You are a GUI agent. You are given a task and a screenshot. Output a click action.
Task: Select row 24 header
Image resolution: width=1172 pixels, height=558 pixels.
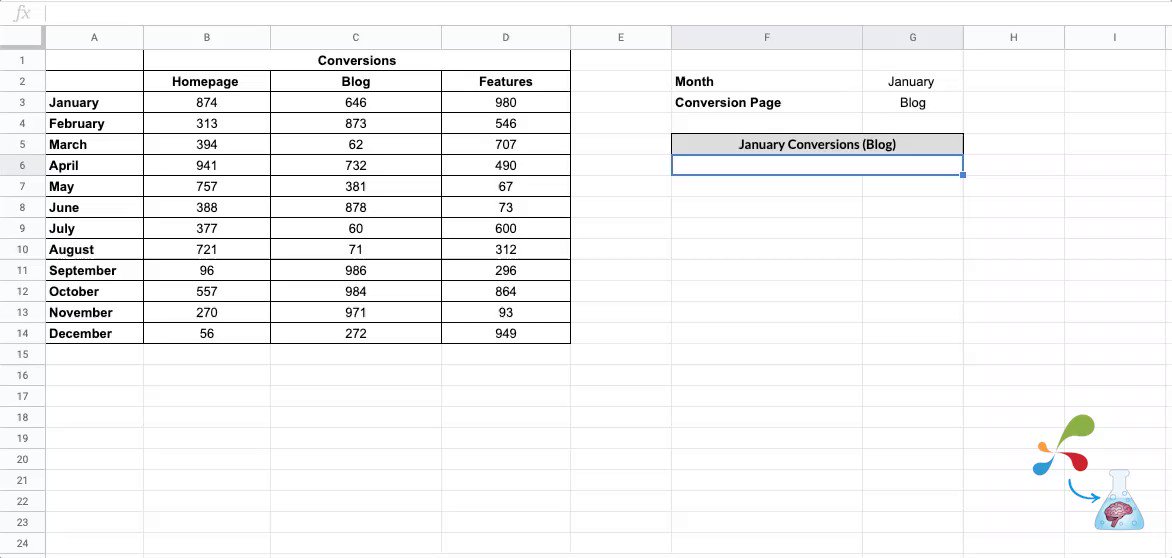[22, 543]
